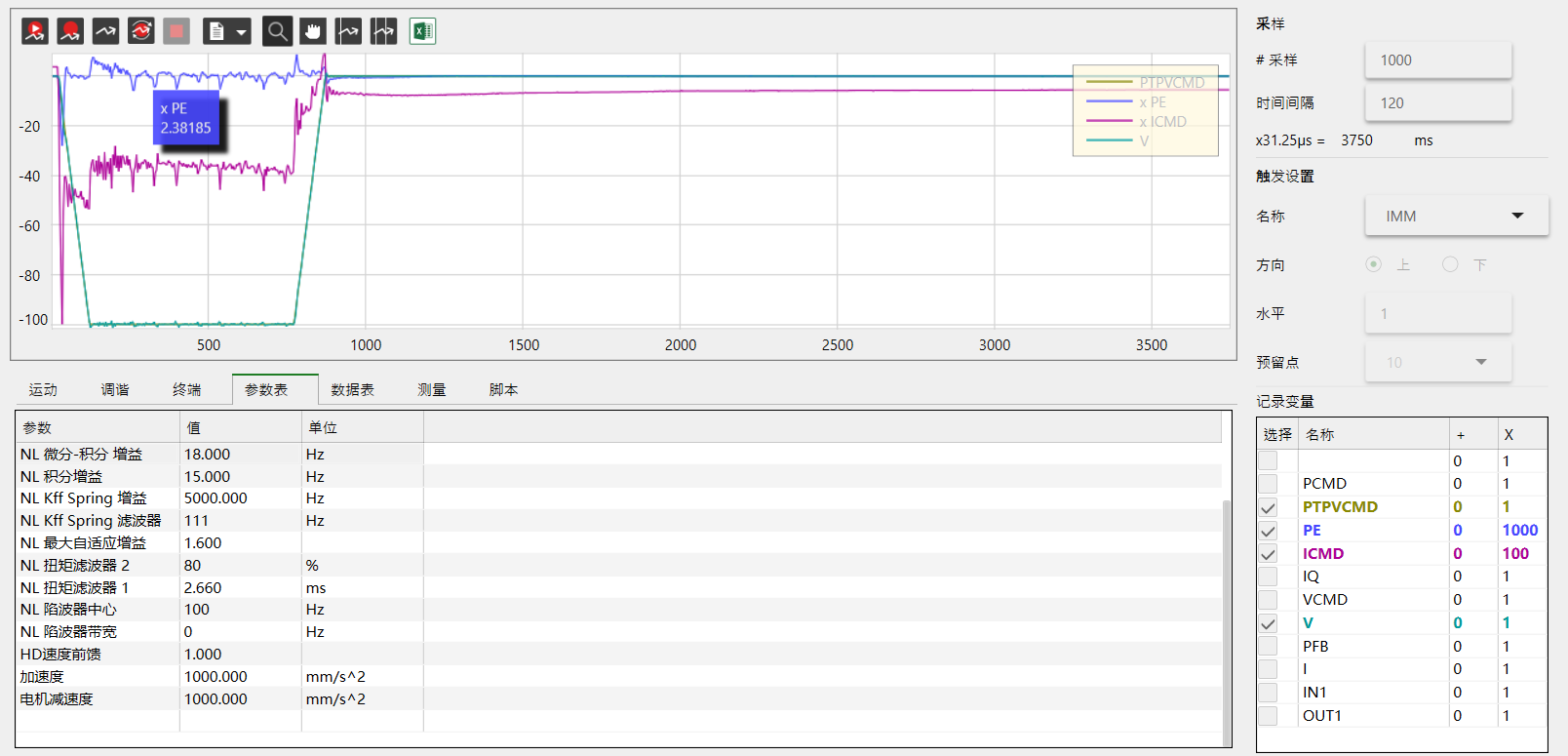Export chart data to Excel
Screen dimensions: 1568x756
(422, 31)
